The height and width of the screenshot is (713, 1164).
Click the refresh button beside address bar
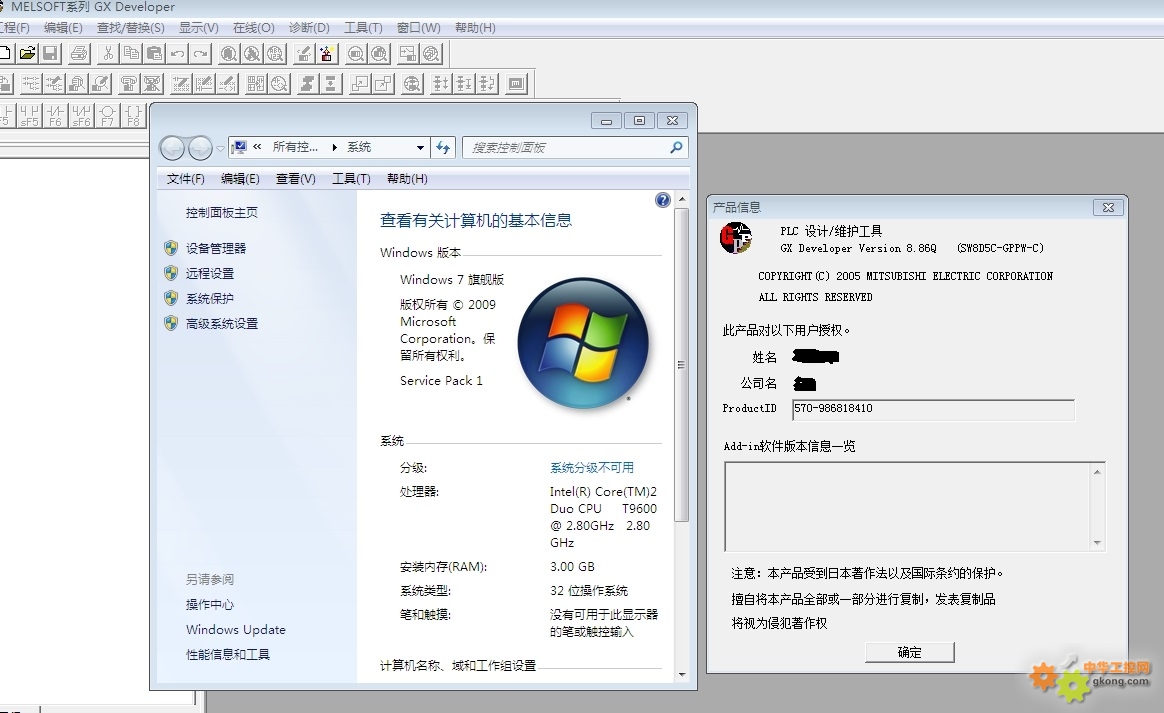point(443,148)
